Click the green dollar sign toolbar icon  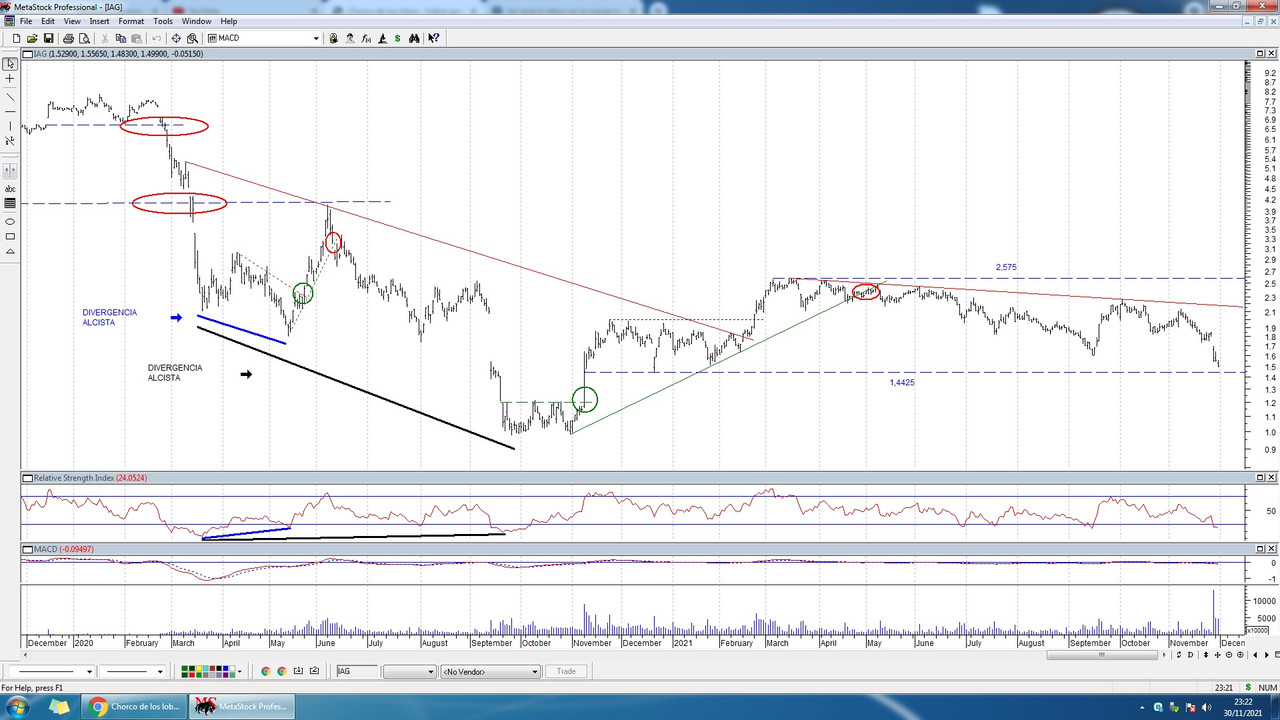click(397, 38)
